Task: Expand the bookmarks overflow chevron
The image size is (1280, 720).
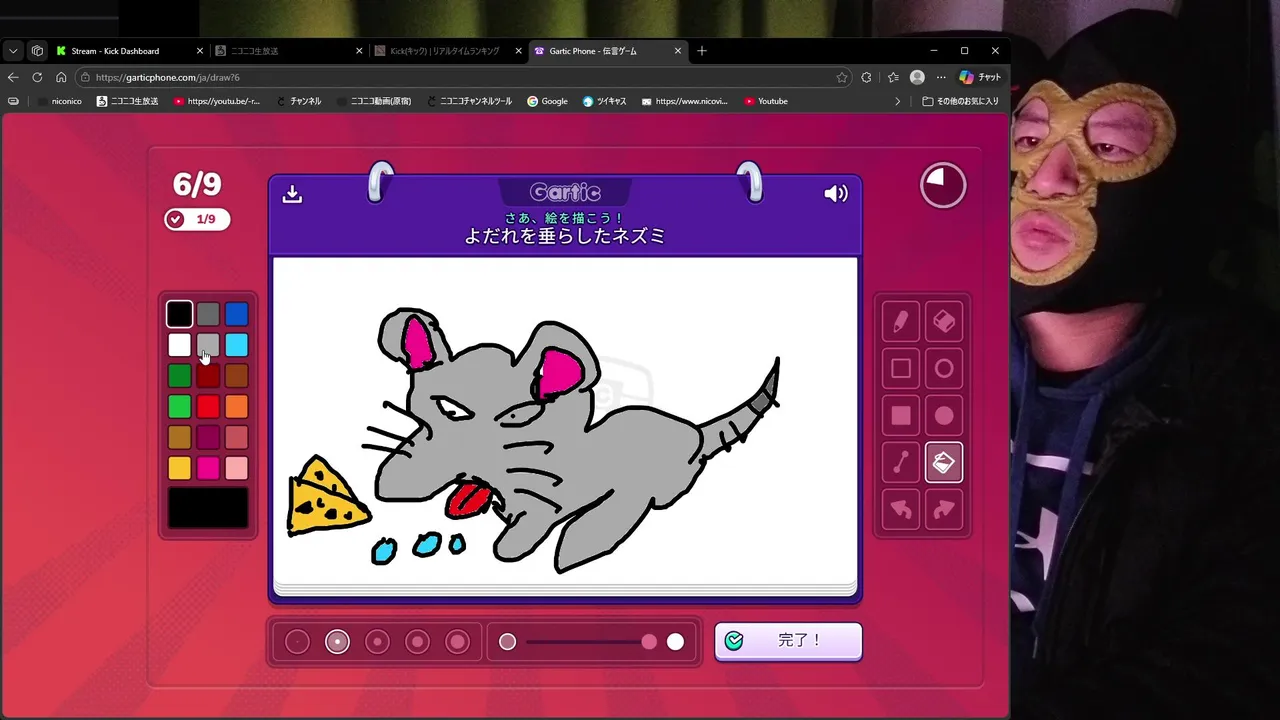Action: [x=897, y=101]
